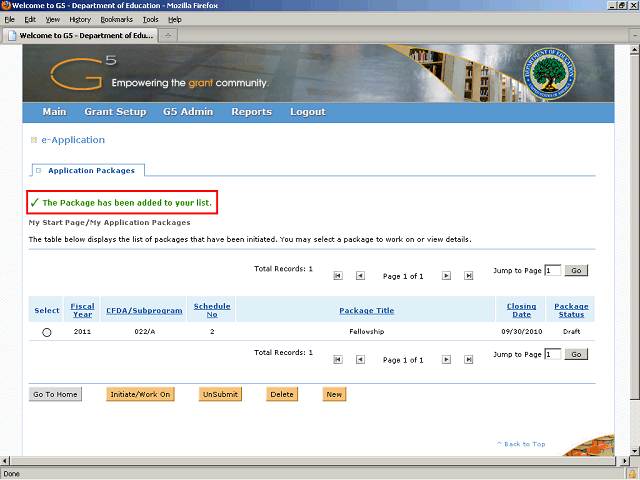The image size is (640, 480).
Task: Open the Tools menu
Action: [150, 20]
